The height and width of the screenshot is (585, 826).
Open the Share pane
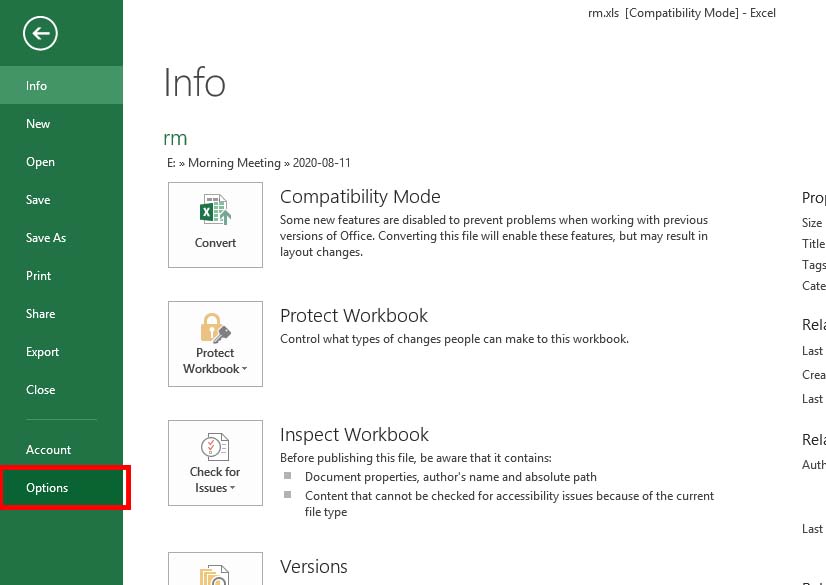pos(40,313)
